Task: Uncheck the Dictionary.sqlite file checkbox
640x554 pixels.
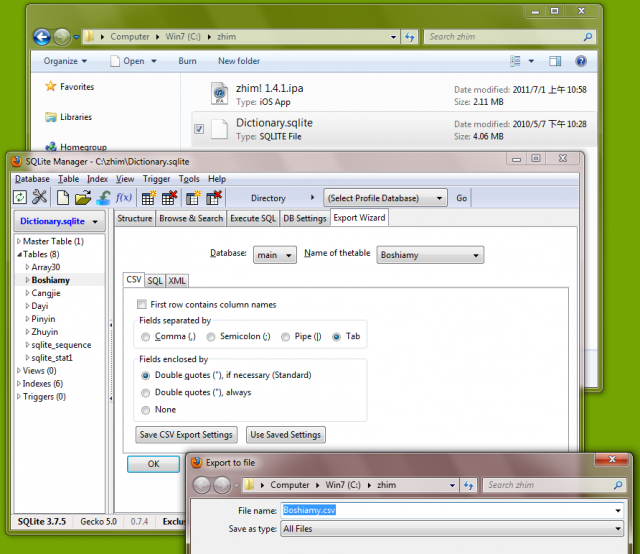Action: [x=199, y=129]
